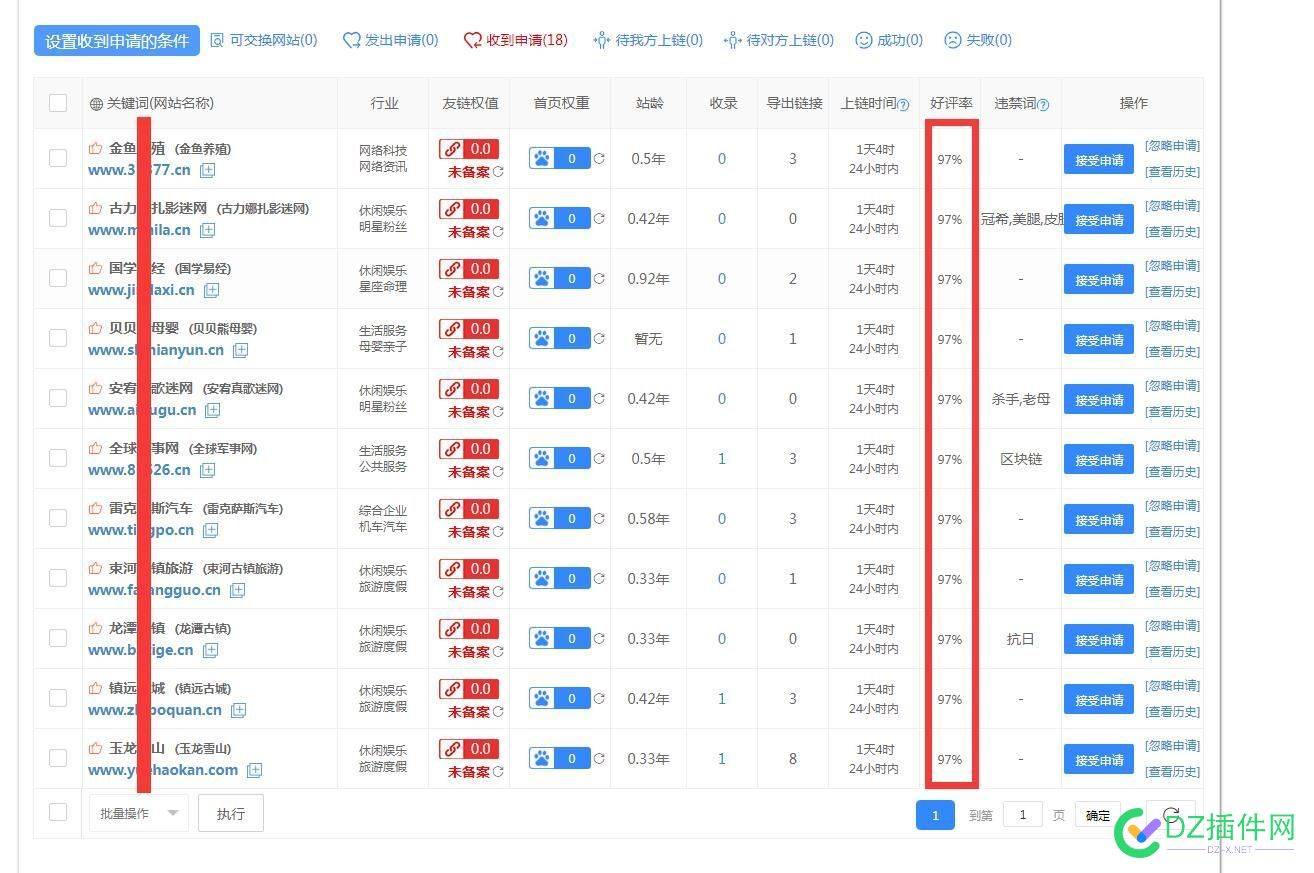Open the 发出申请(0) tab
1314x873 pixels.
click(391, 40)
